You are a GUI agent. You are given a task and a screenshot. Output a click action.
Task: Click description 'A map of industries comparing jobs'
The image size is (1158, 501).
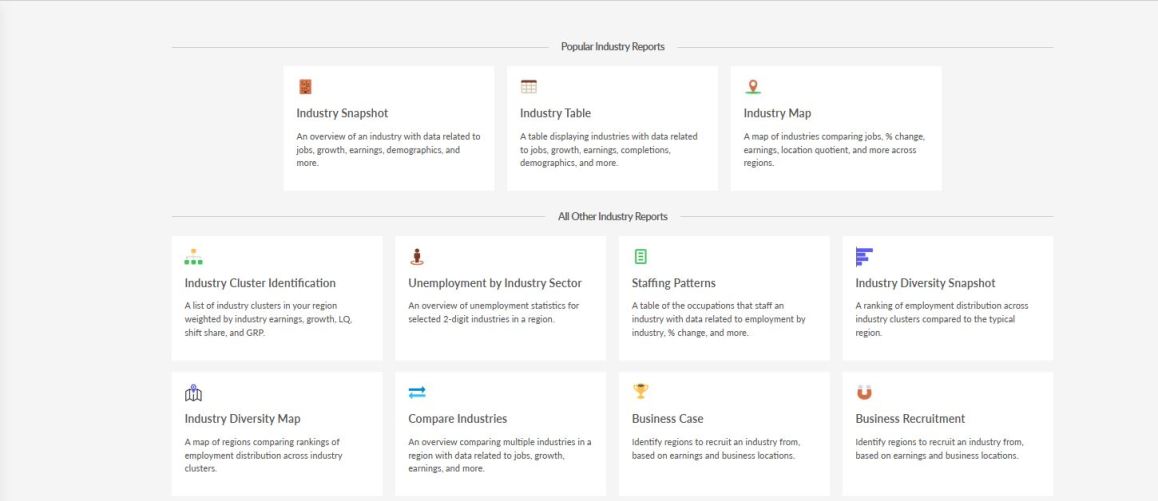point(835,149)
